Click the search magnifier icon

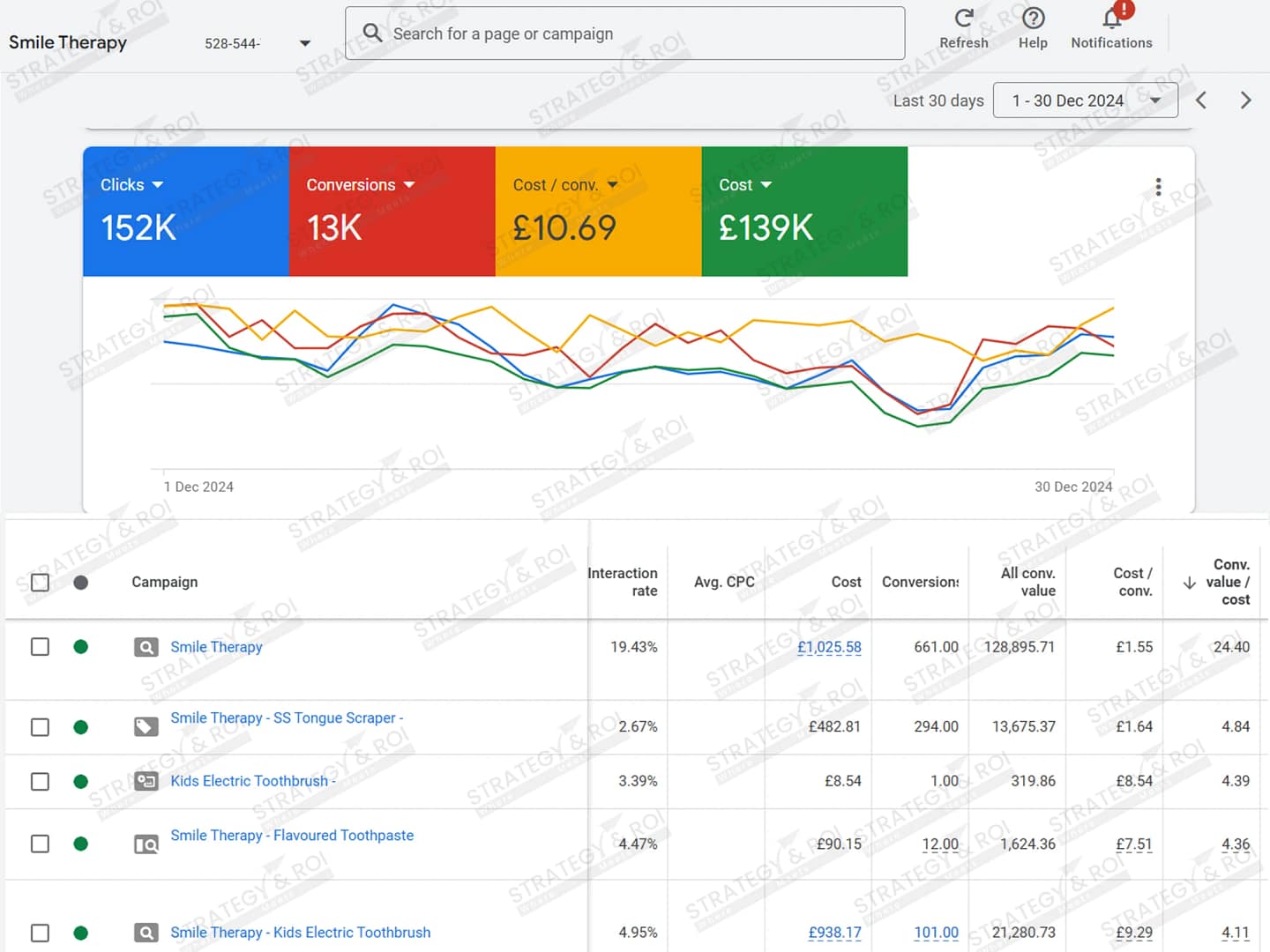[x=373, y=33]
